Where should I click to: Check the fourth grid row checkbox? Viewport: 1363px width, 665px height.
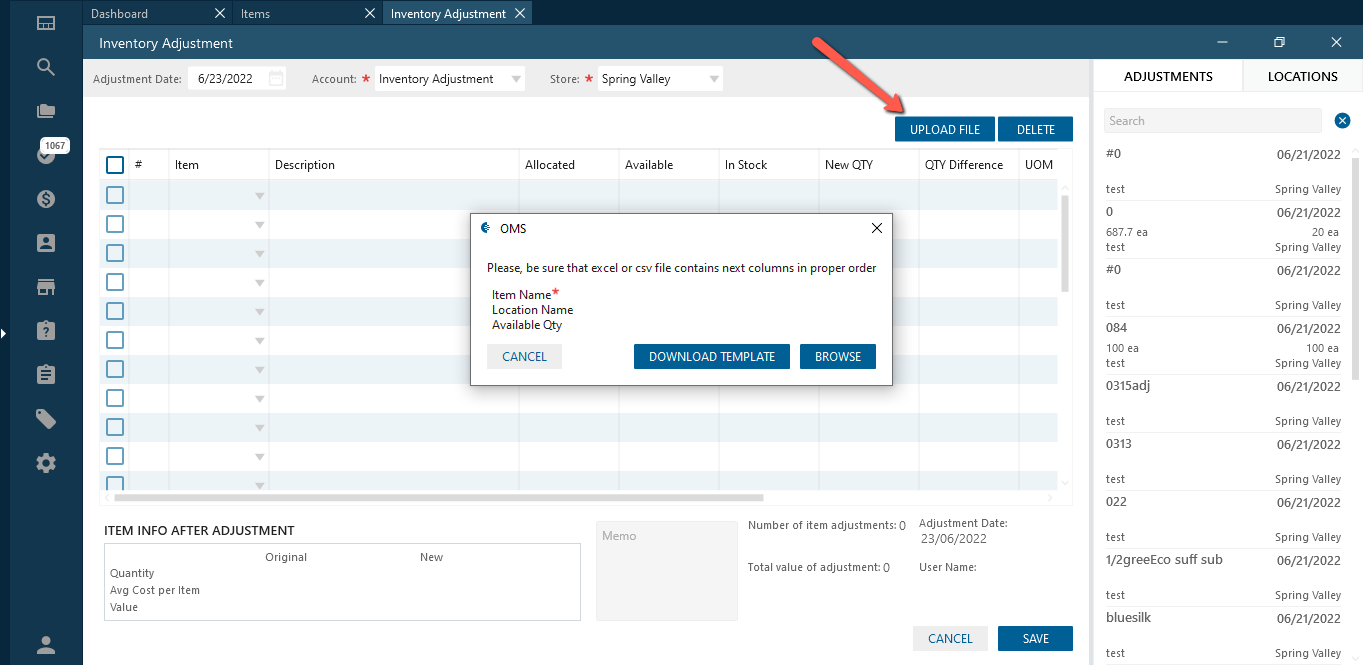[x=115, y=282]
